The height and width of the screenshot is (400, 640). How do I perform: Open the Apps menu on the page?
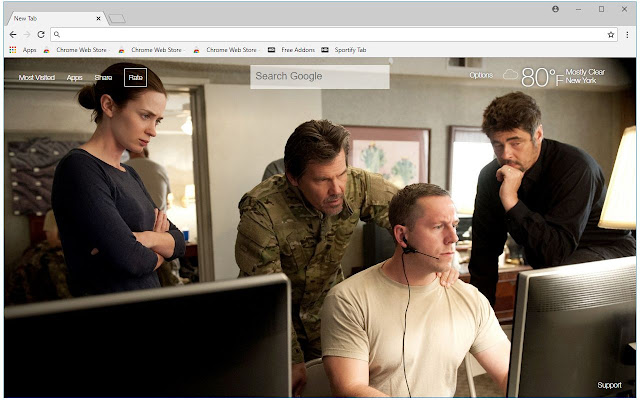(x=75, y=78)
